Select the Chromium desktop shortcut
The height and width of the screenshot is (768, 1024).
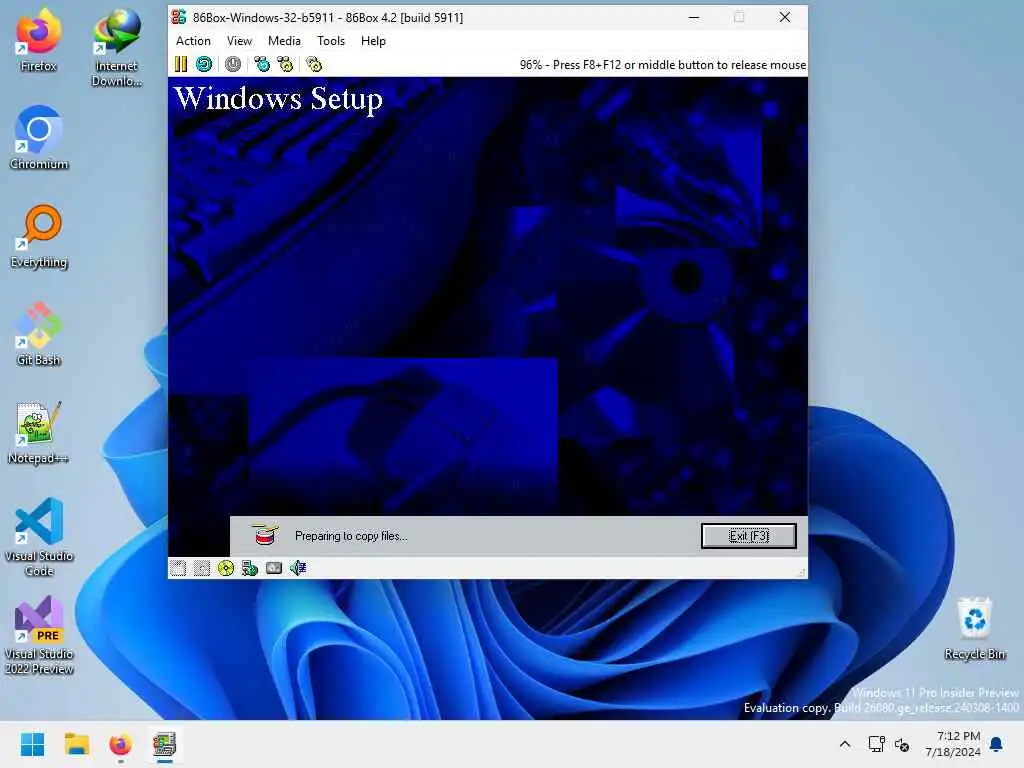pos(39,138)
